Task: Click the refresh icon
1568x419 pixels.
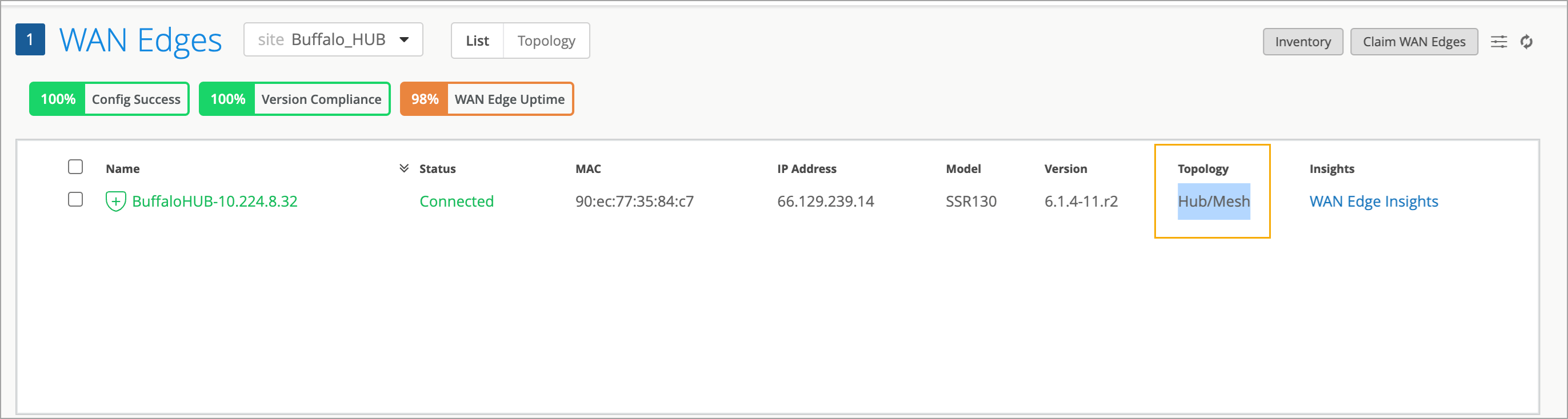Action: click(1526, 41)
